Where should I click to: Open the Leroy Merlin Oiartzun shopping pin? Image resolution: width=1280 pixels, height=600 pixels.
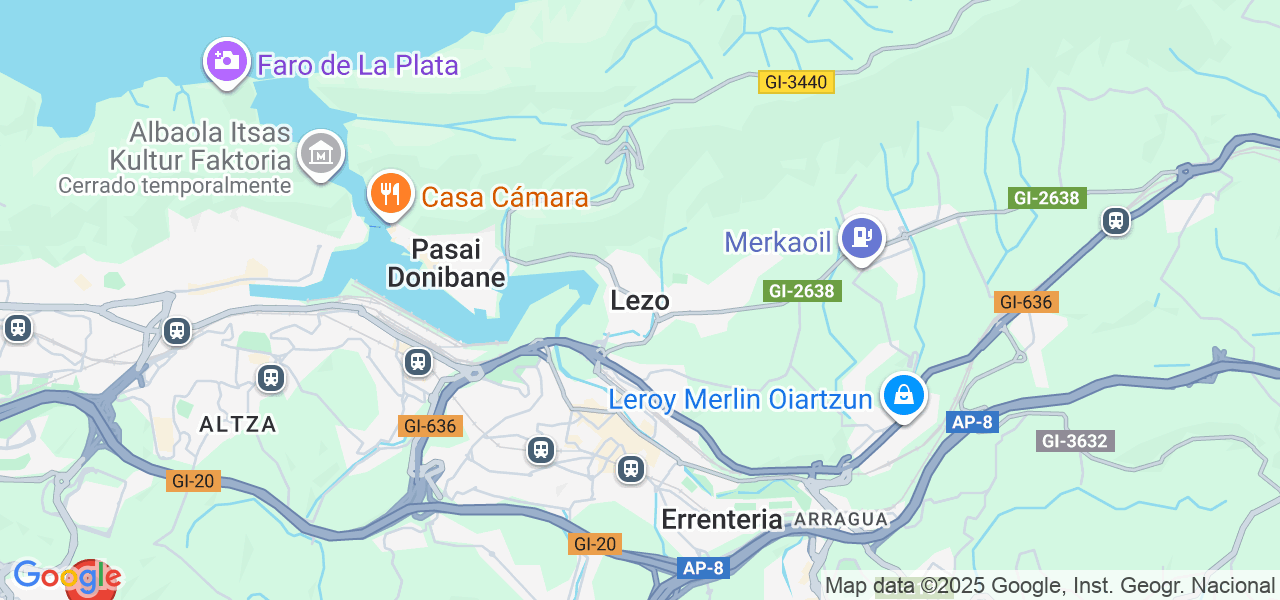point(904,396)
